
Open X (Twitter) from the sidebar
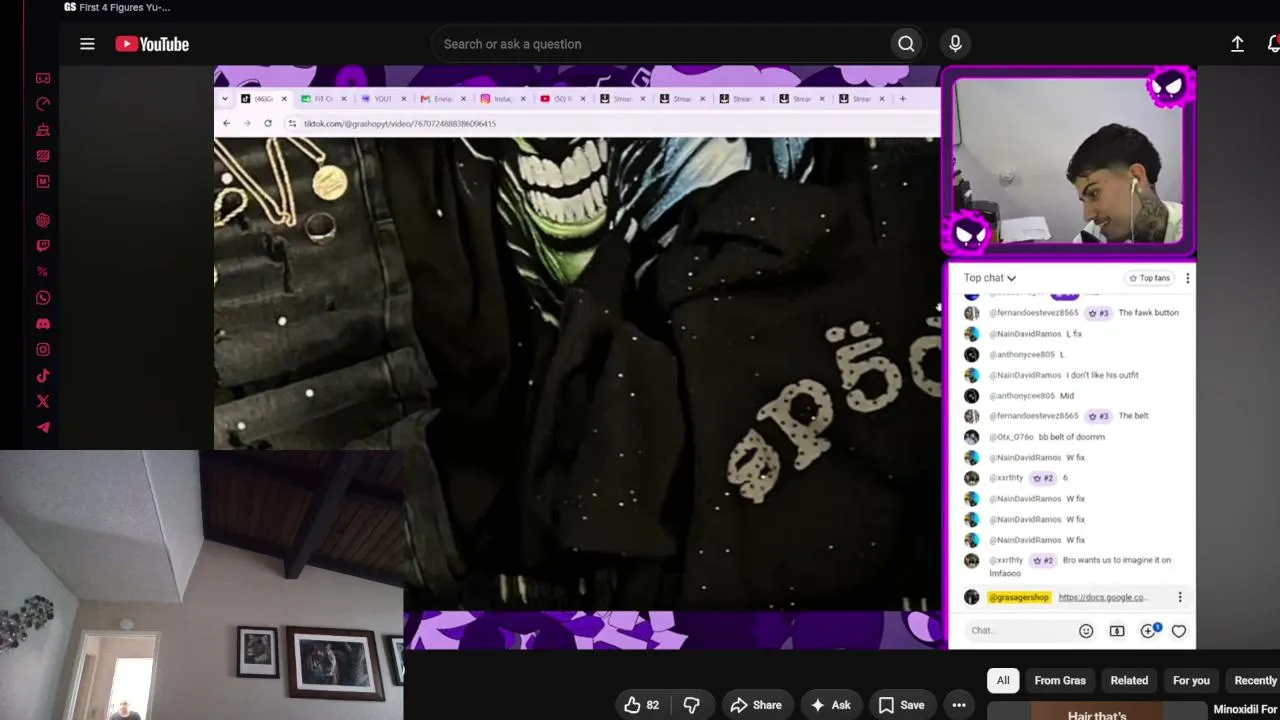point(43,402)
